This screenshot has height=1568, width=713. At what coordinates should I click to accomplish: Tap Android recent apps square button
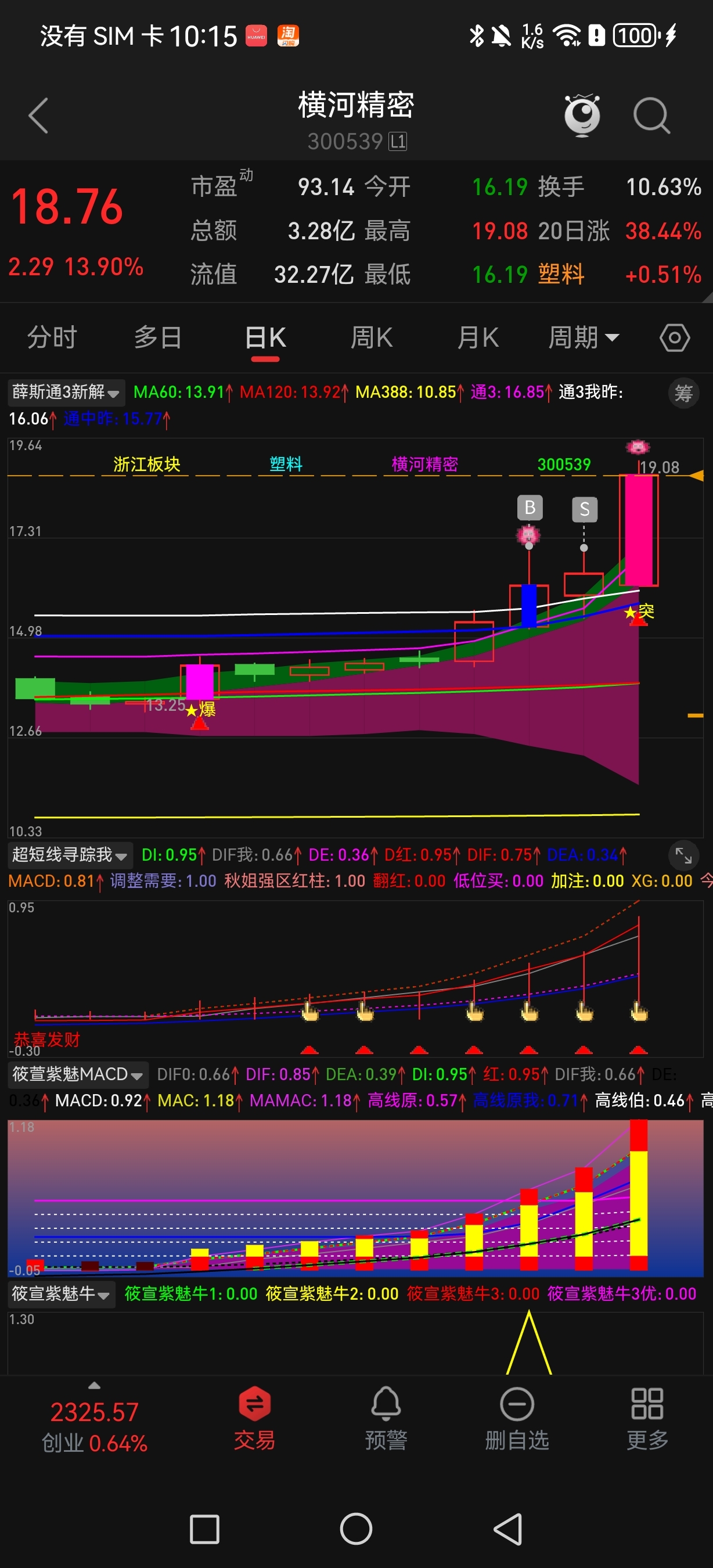pos(204,1529)
